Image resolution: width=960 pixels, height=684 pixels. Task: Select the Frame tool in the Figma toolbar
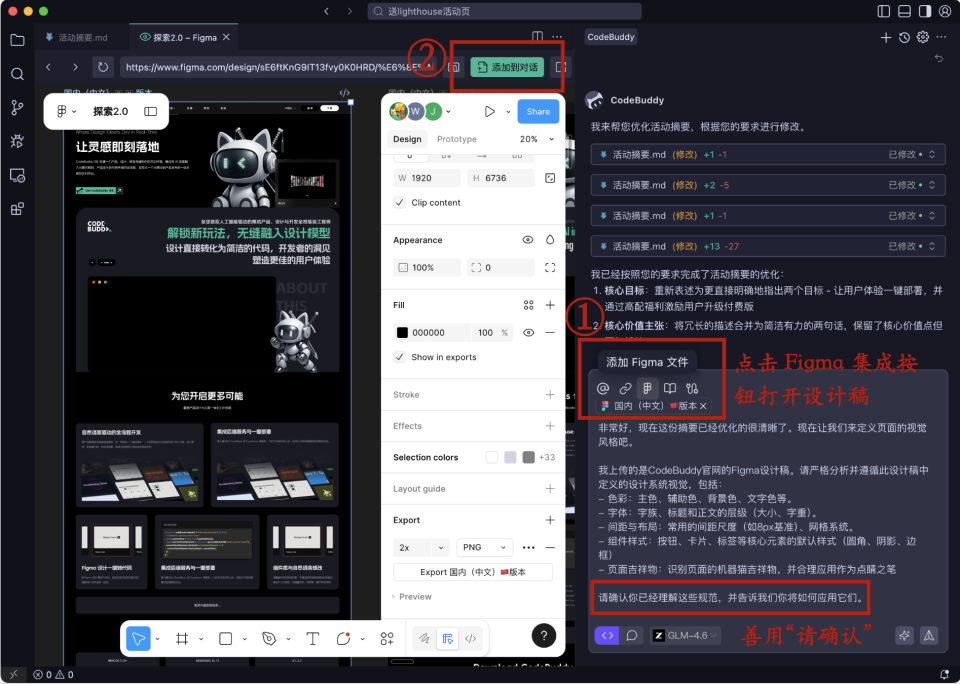coord(180,638)
